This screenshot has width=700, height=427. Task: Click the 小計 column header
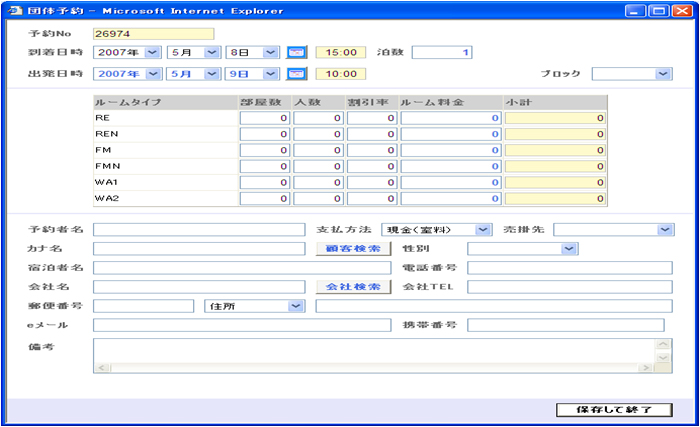[555, 102]
